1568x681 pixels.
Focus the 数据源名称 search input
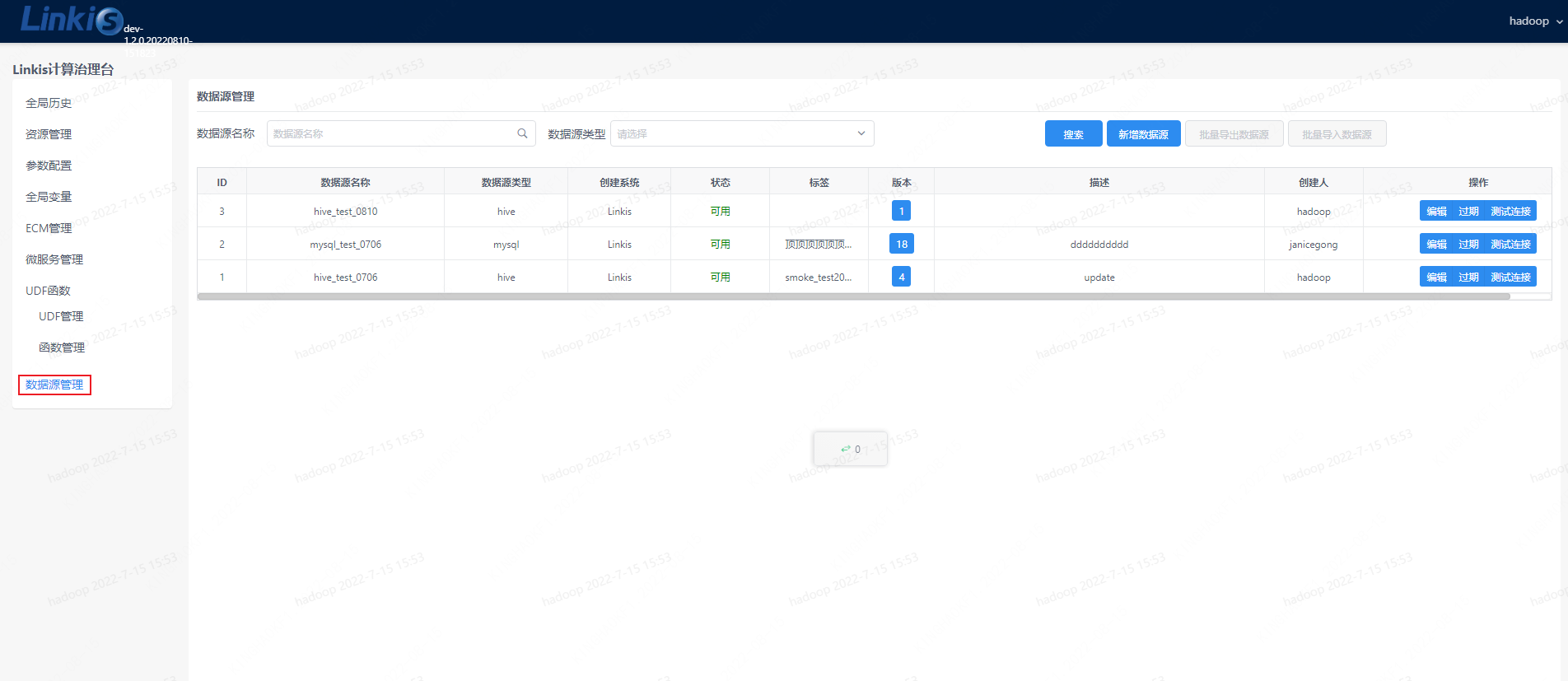click(x=391, y=133)
